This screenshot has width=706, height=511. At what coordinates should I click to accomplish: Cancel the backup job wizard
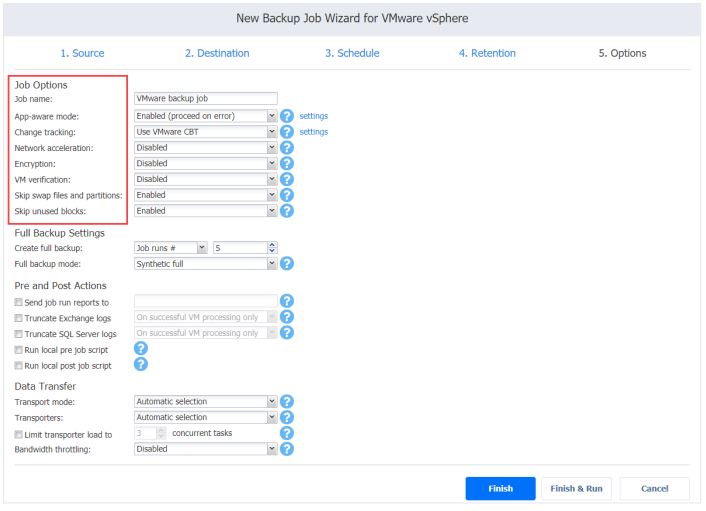[x=655, y=488]
